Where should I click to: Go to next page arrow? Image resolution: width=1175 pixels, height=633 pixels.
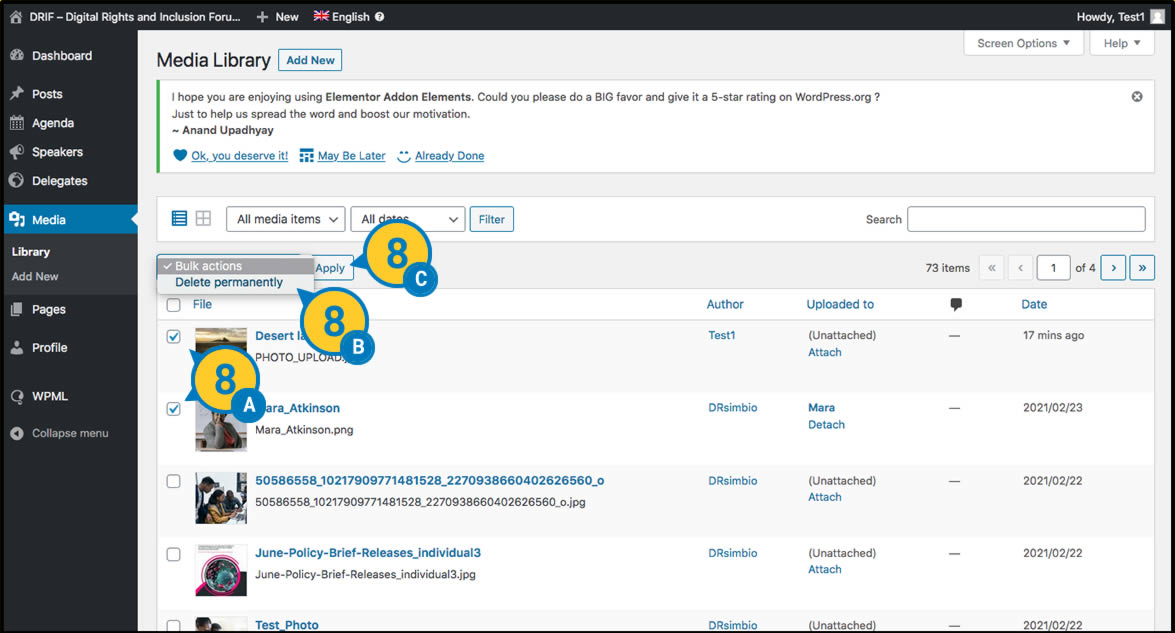point(1113,268)
